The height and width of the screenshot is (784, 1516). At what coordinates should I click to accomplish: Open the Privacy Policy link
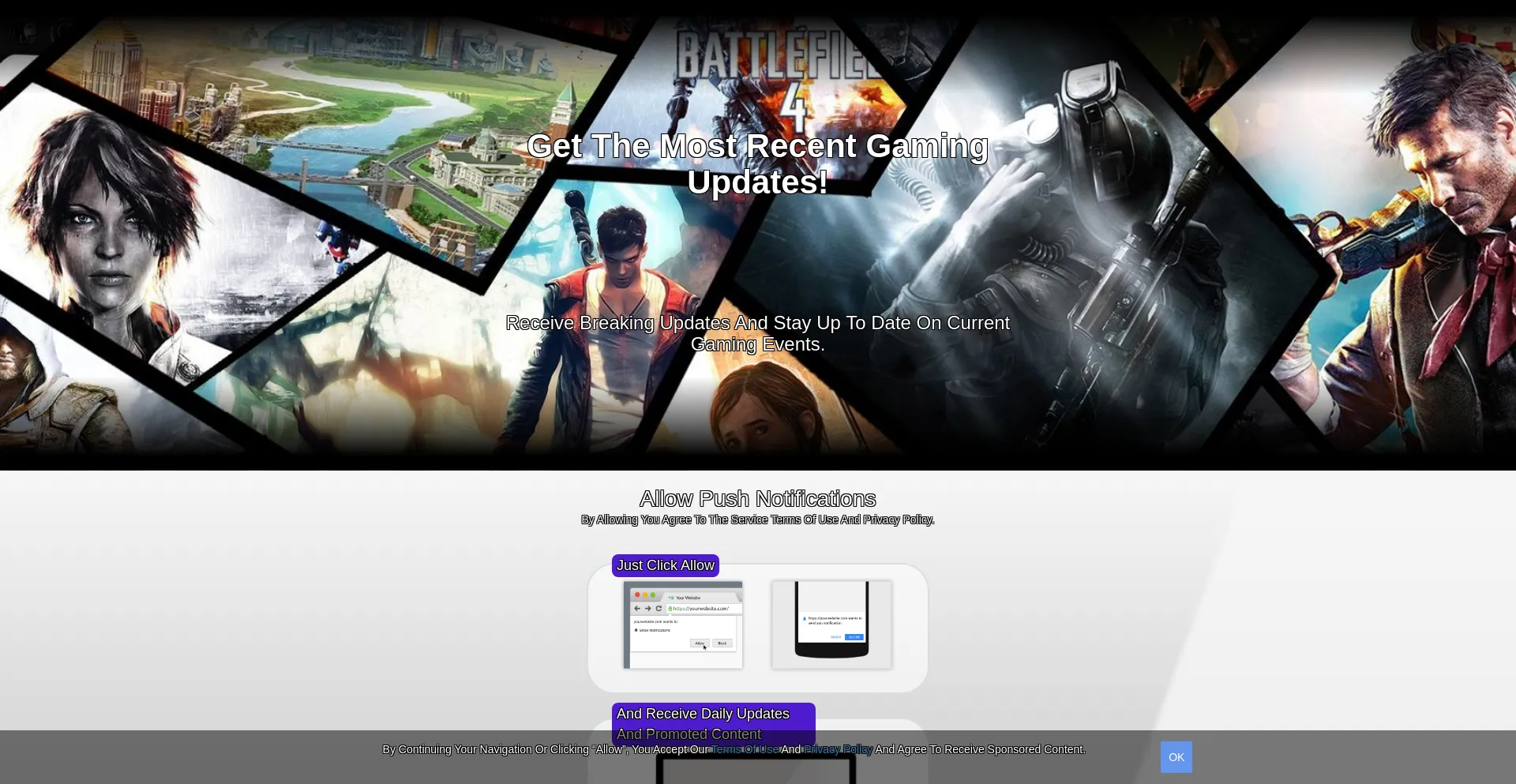838,749
